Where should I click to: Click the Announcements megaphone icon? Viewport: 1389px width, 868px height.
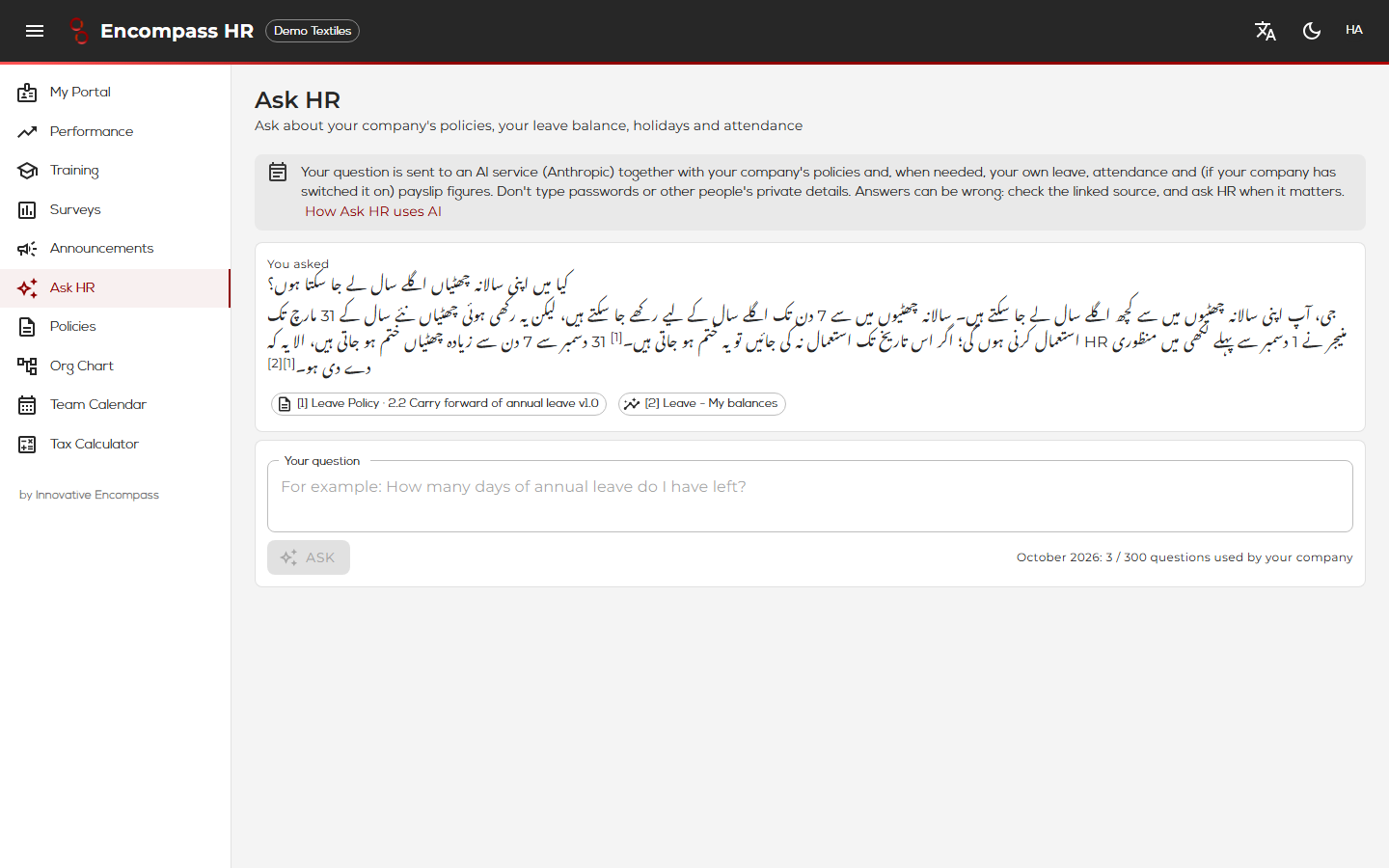click(x=27, y=249)
